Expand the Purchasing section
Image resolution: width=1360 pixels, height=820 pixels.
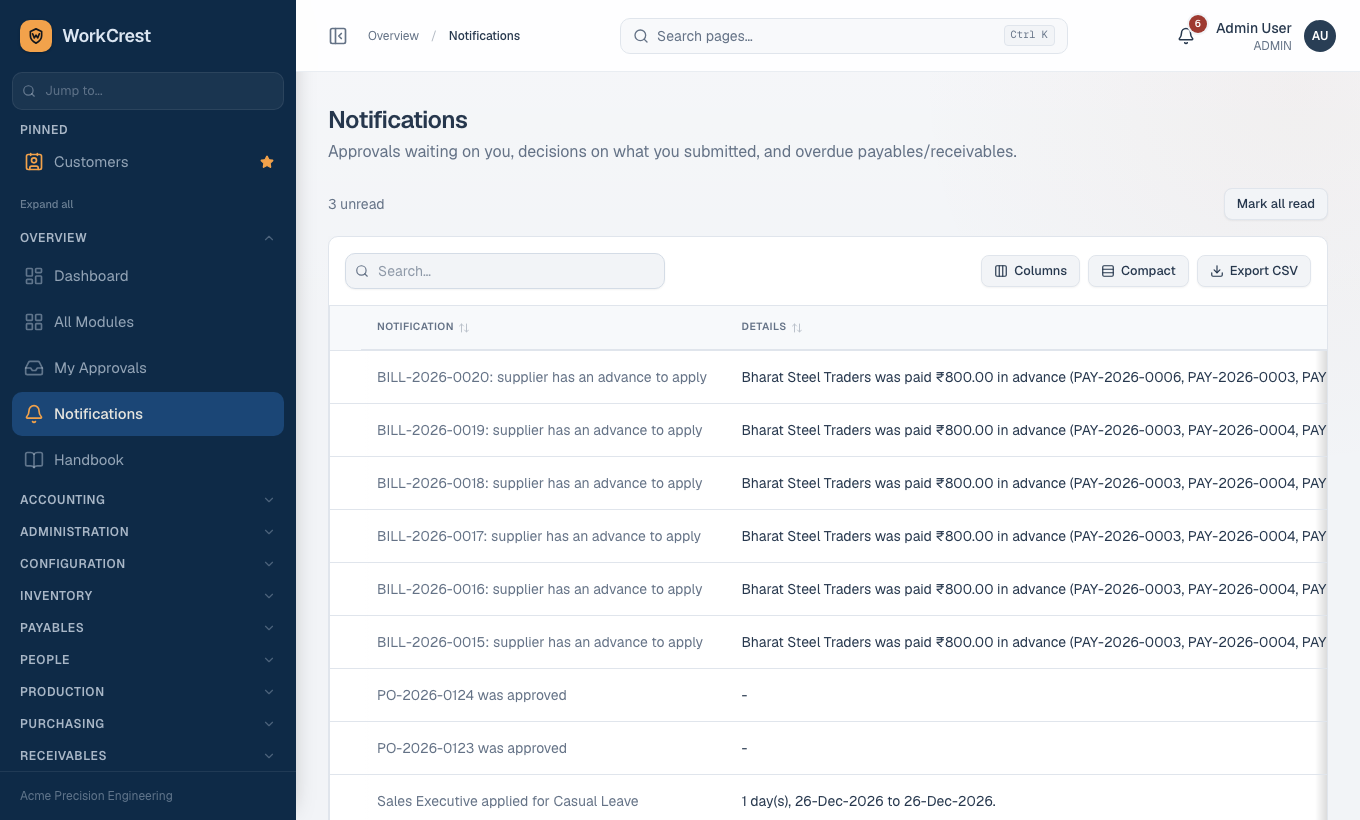point(148,724)
